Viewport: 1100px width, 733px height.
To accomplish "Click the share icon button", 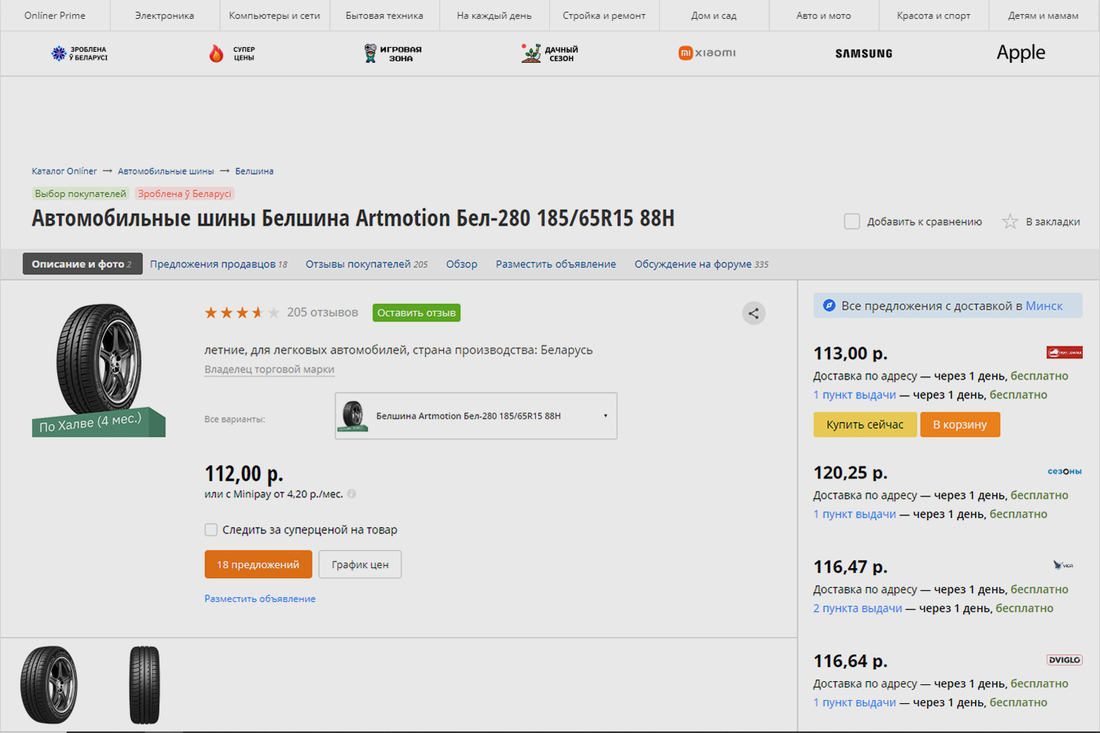I will click(754, 313).
